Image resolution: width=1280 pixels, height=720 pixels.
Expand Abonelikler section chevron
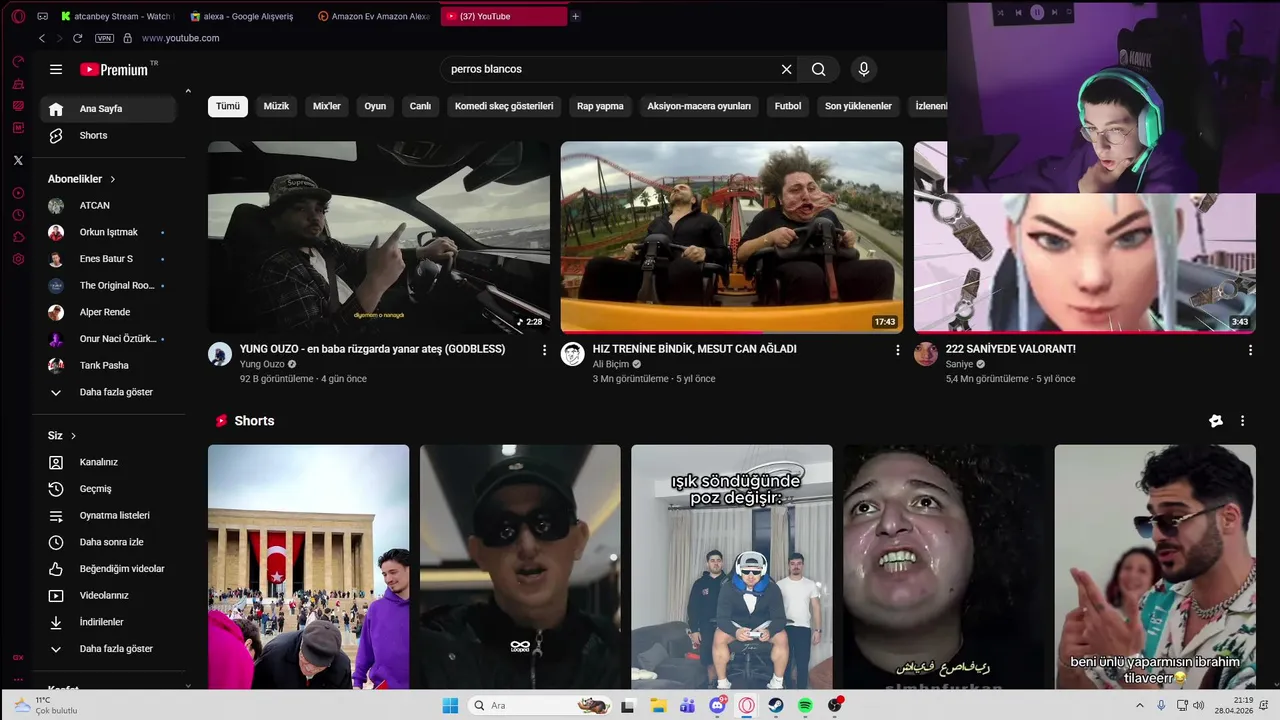point(113,179)
